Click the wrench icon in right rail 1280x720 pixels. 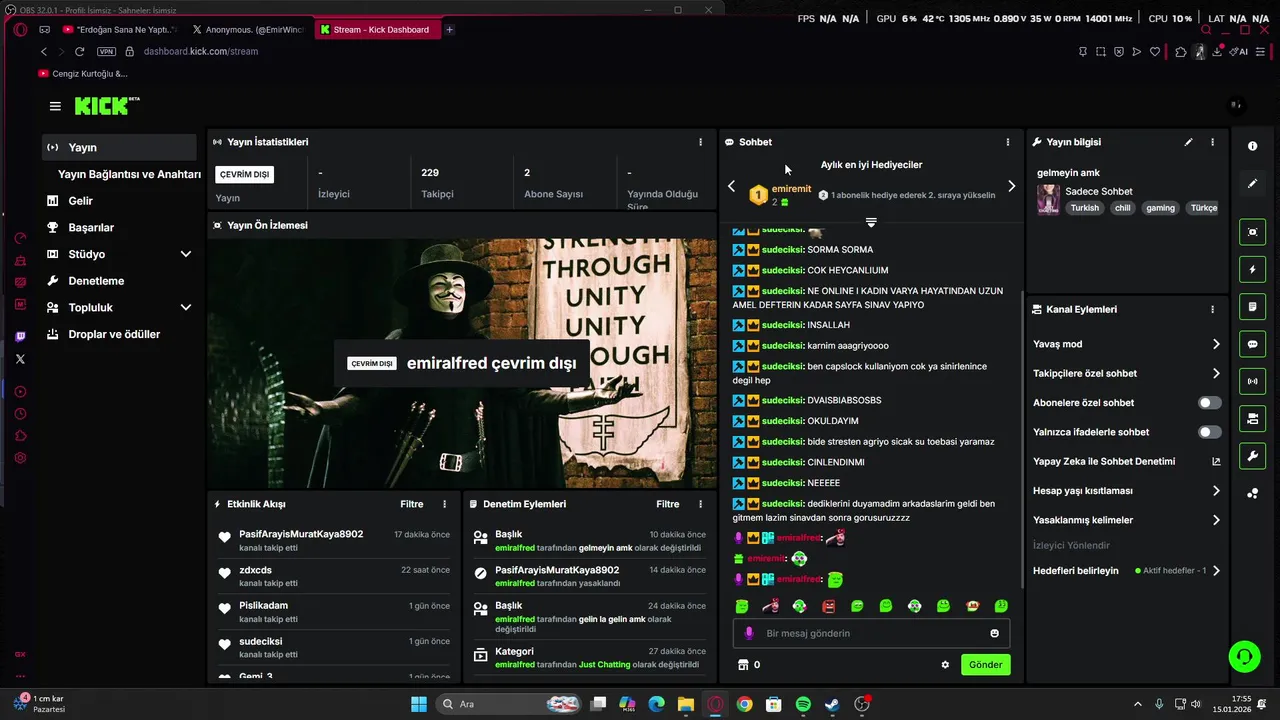[x=1252, y=456]
